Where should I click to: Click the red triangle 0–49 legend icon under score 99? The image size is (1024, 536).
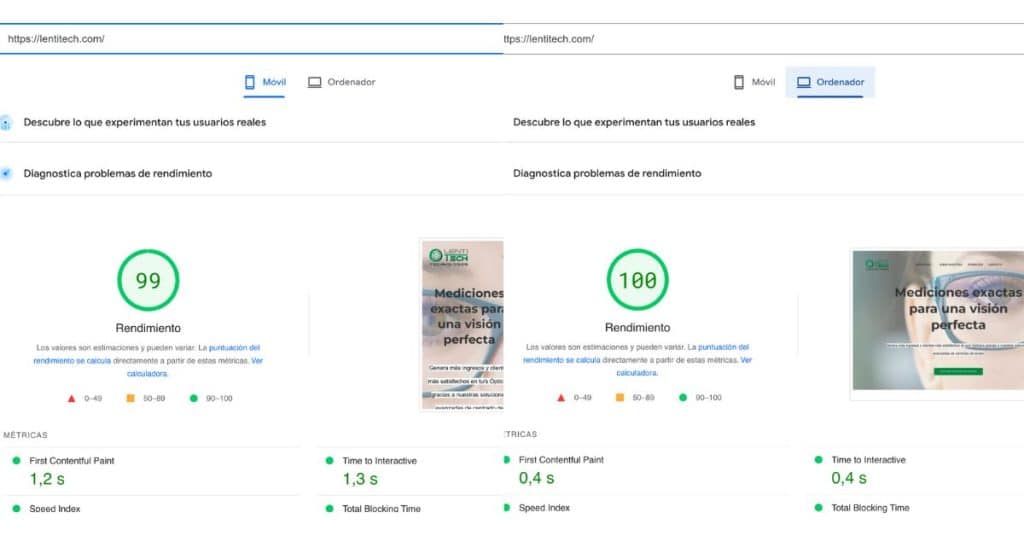click(71, 398)
